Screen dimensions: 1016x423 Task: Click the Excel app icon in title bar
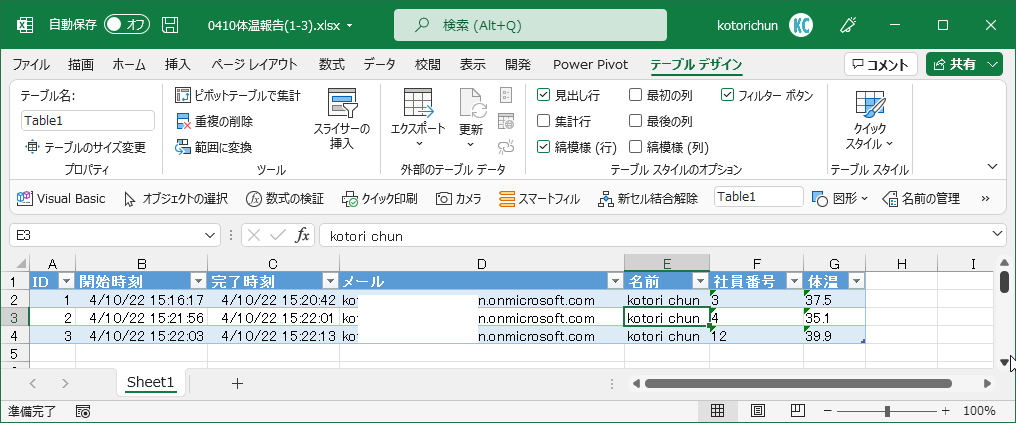coord(25,25)
